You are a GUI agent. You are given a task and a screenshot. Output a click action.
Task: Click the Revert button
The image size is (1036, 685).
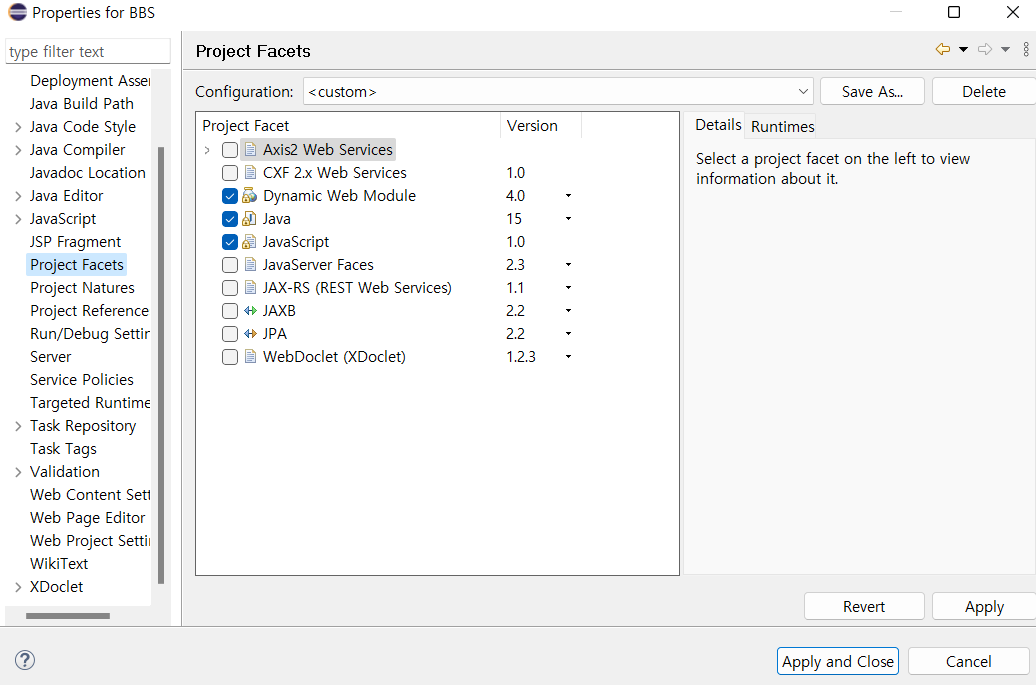point(864,606)
